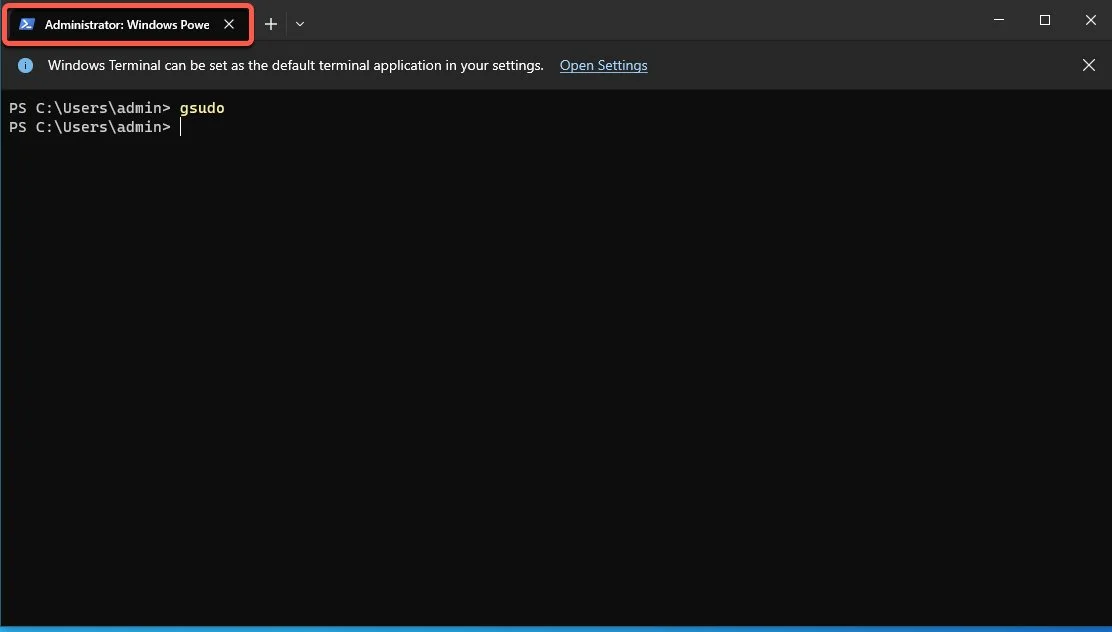
Task: Select the gsudo command text
Action: pyautogui.click(x=201, y=108)
